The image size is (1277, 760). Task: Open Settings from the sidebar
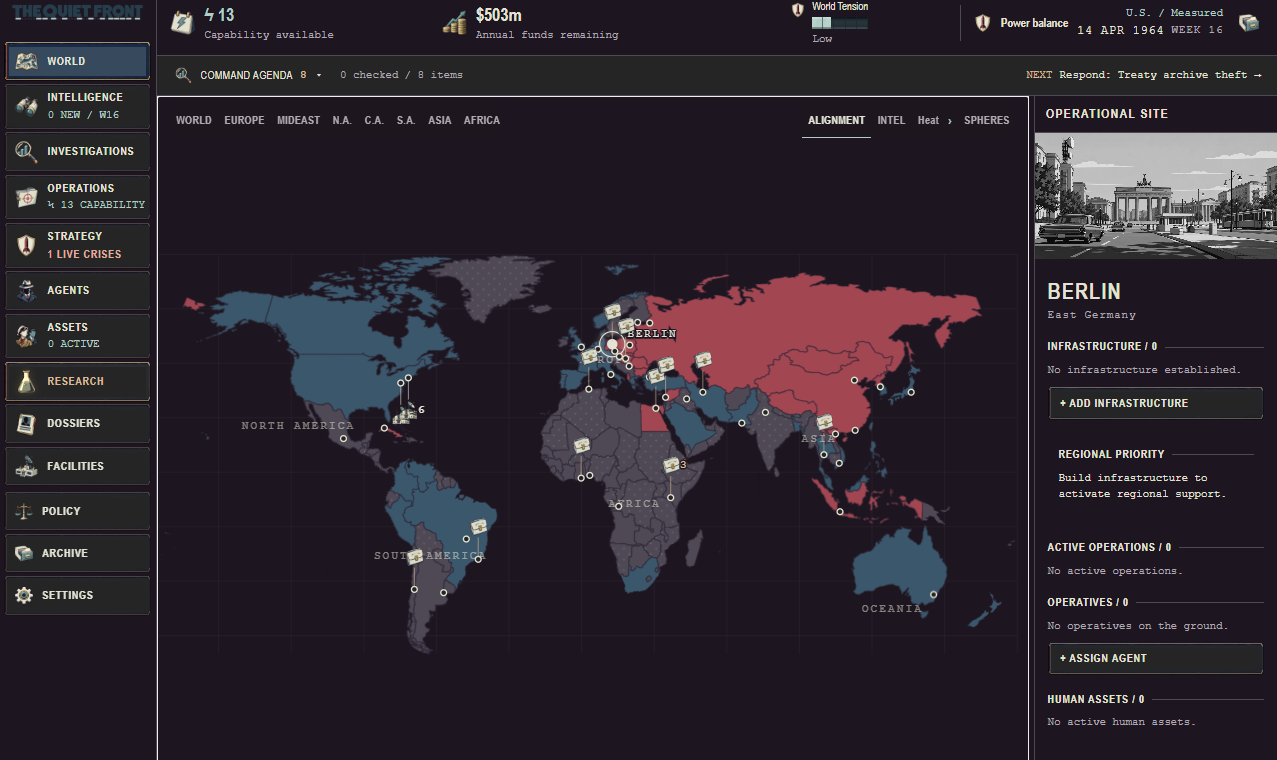point(78,595)
